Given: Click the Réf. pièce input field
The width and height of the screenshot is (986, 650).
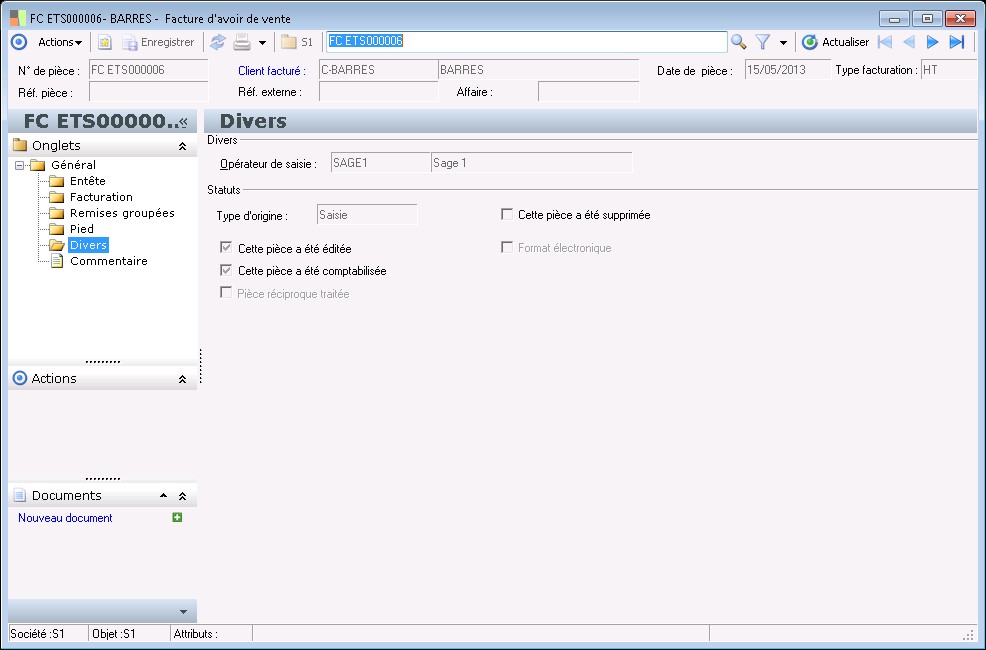Looking at the screenshot, I should click(148, 92).
